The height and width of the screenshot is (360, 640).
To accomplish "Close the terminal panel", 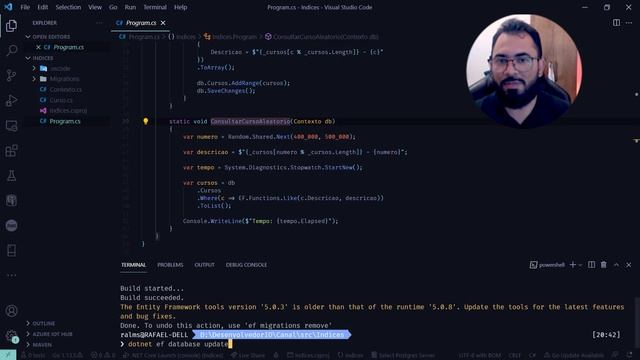I will [x=629, y=265].
